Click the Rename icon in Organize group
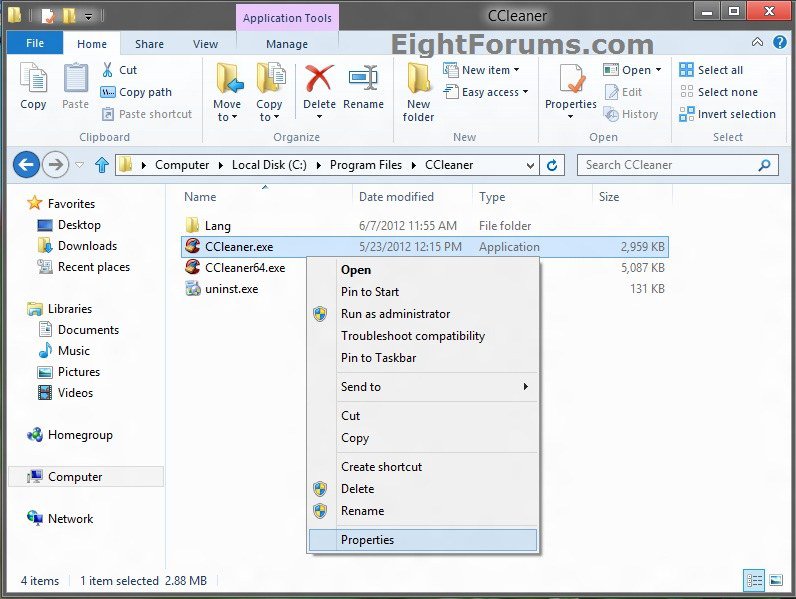This screenshot has height=599, width=796. click(x=363, y=79)
